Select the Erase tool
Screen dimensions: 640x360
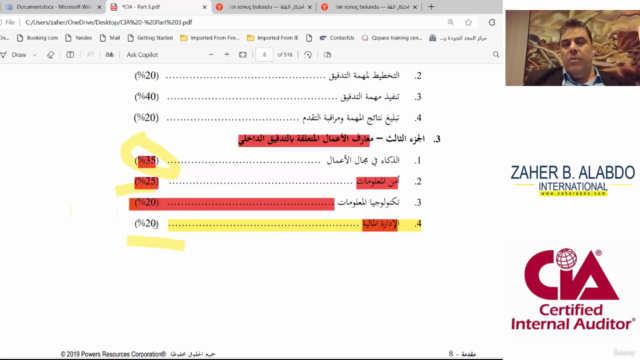(x=50, y=55)
